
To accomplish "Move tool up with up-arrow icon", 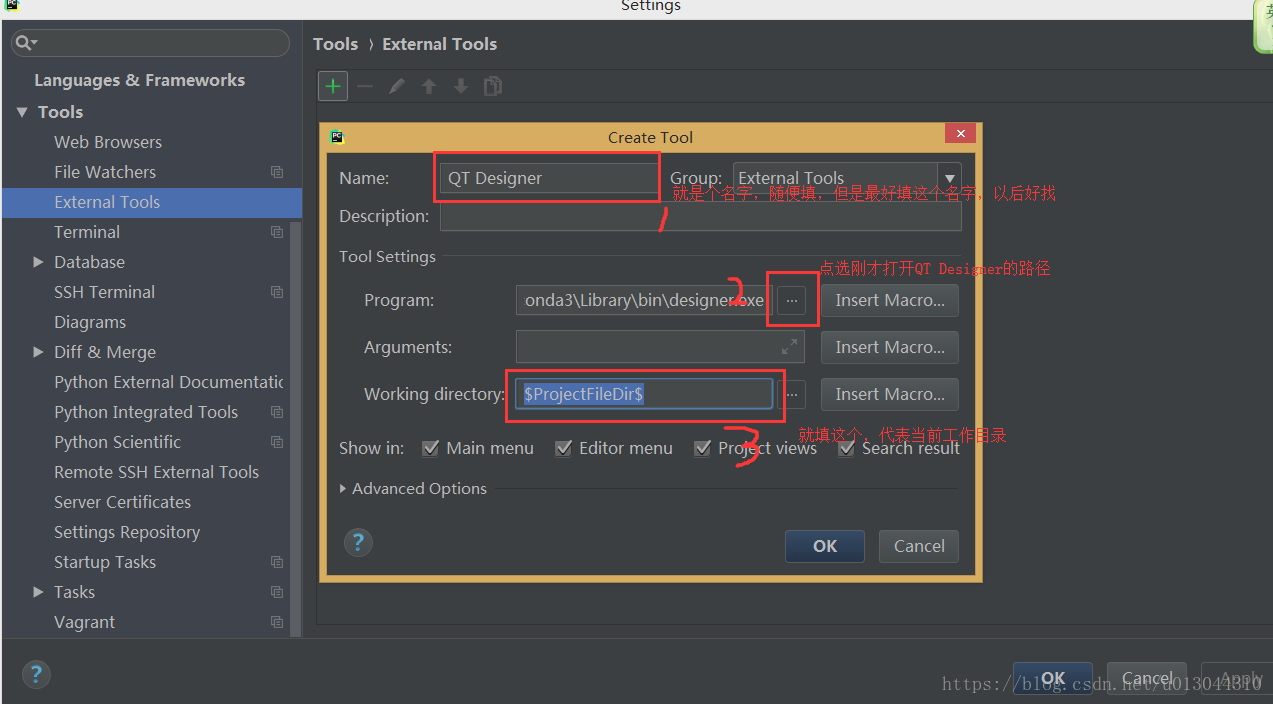I will [428, 86].
